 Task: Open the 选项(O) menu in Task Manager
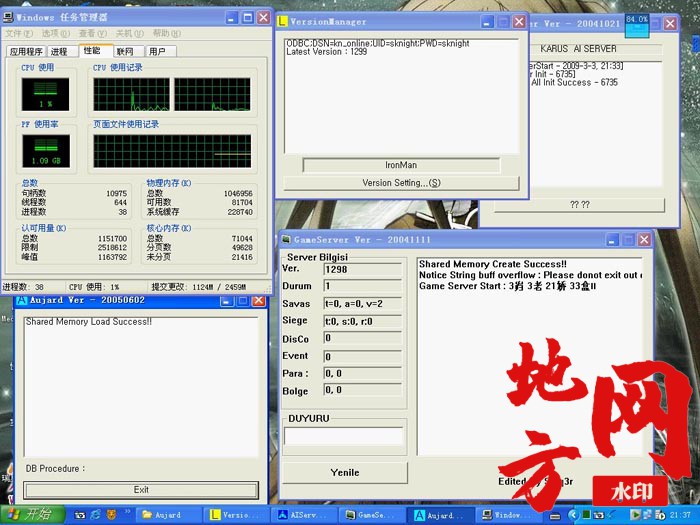56,33
